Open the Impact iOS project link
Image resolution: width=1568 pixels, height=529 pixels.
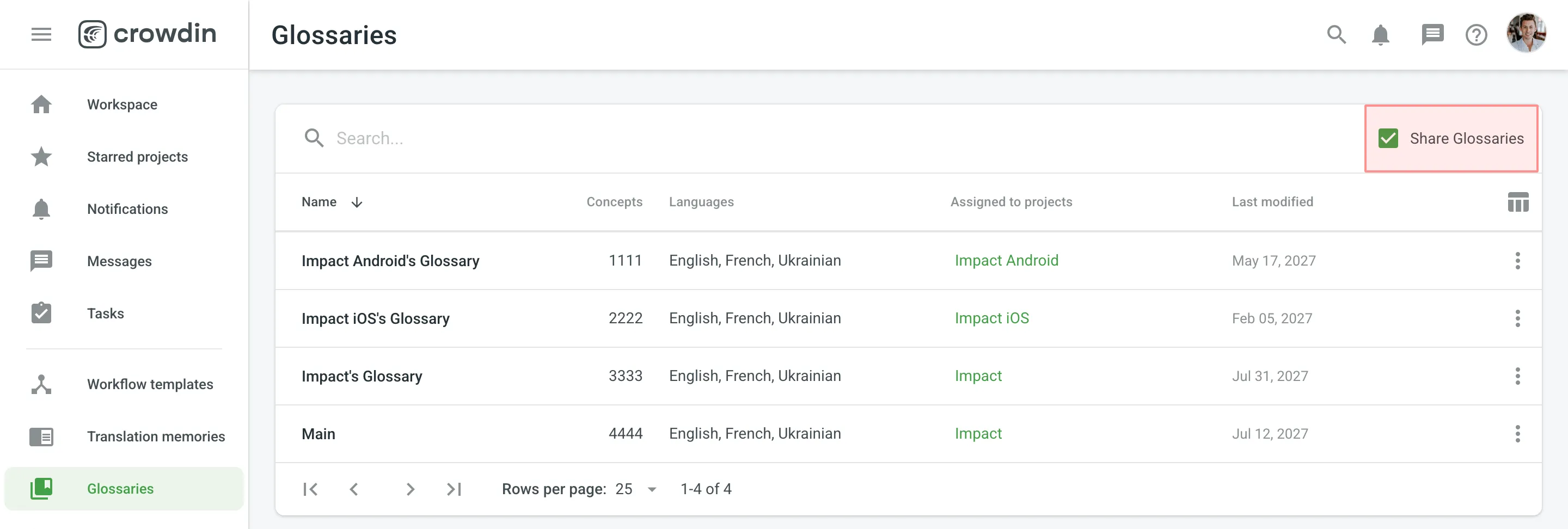[991, 318]
